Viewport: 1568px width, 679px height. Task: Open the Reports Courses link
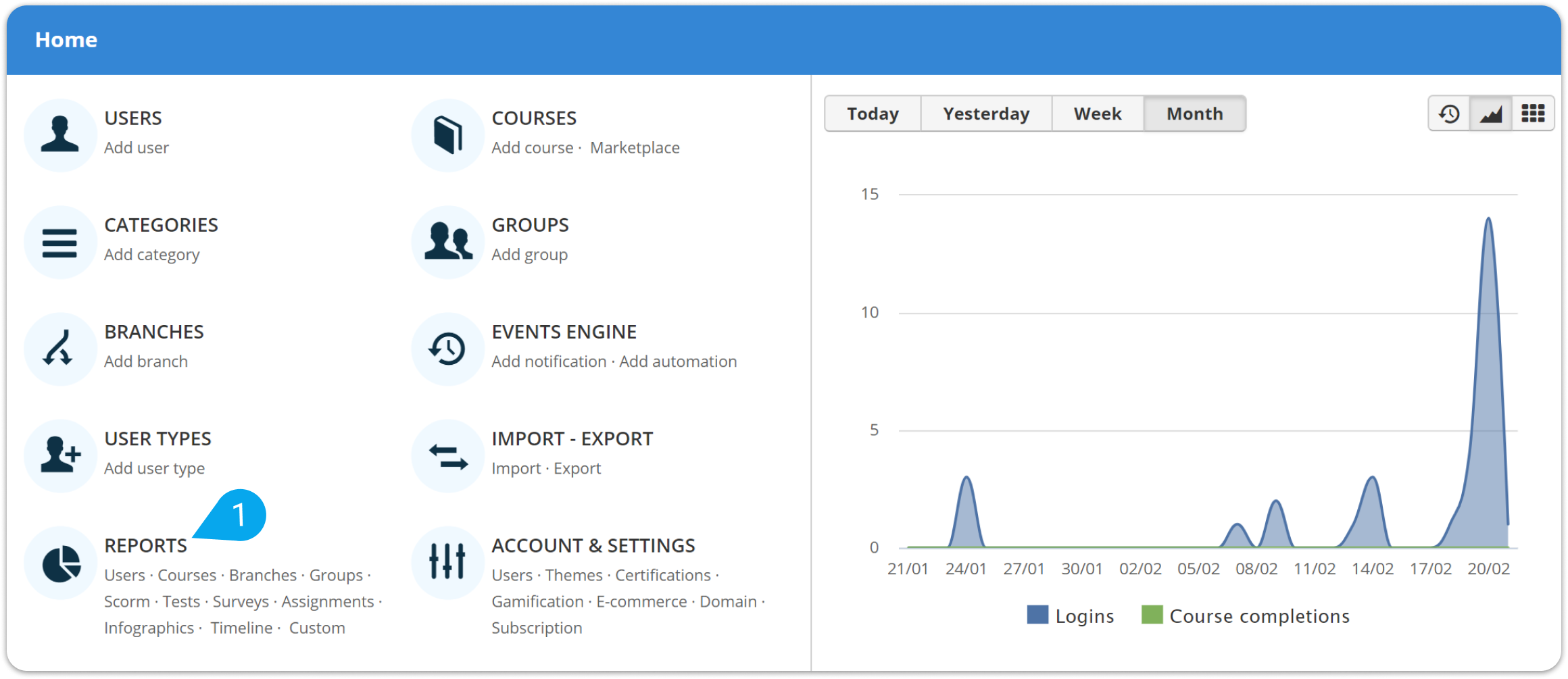[x=187, y=575]
